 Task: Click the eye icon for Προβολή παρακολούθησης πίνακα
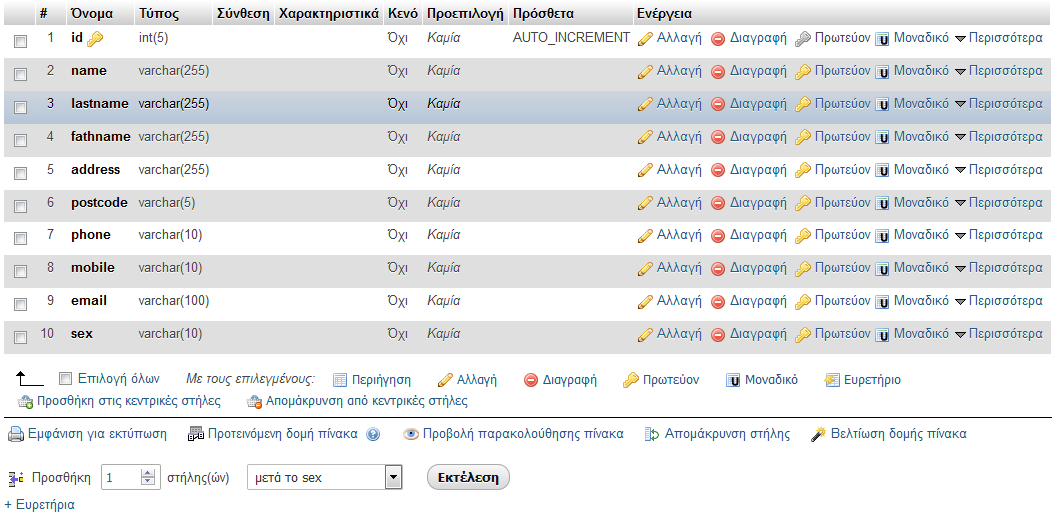411,435
